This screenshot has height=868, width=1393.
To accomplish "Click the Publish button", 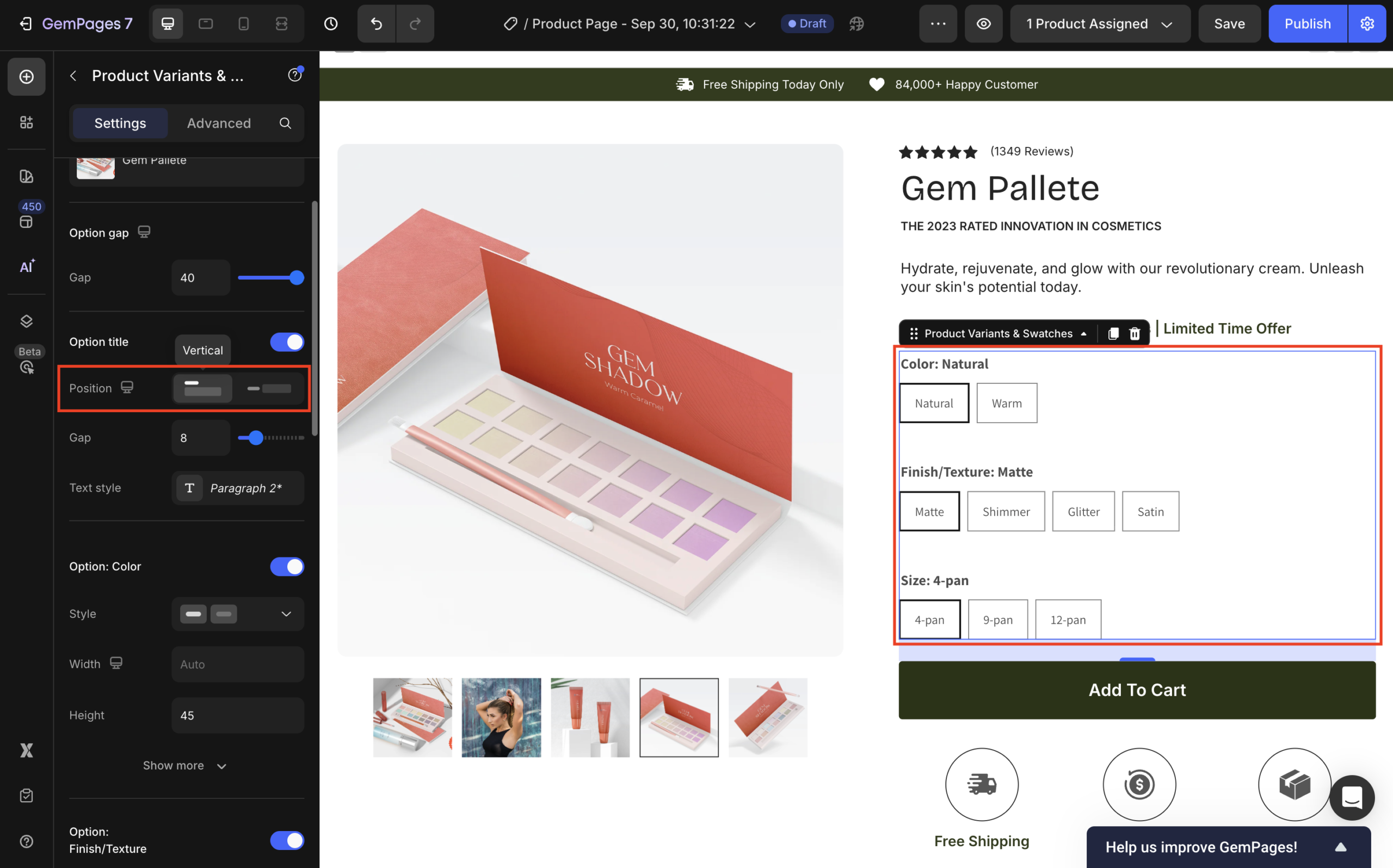I will (1307, 23).
